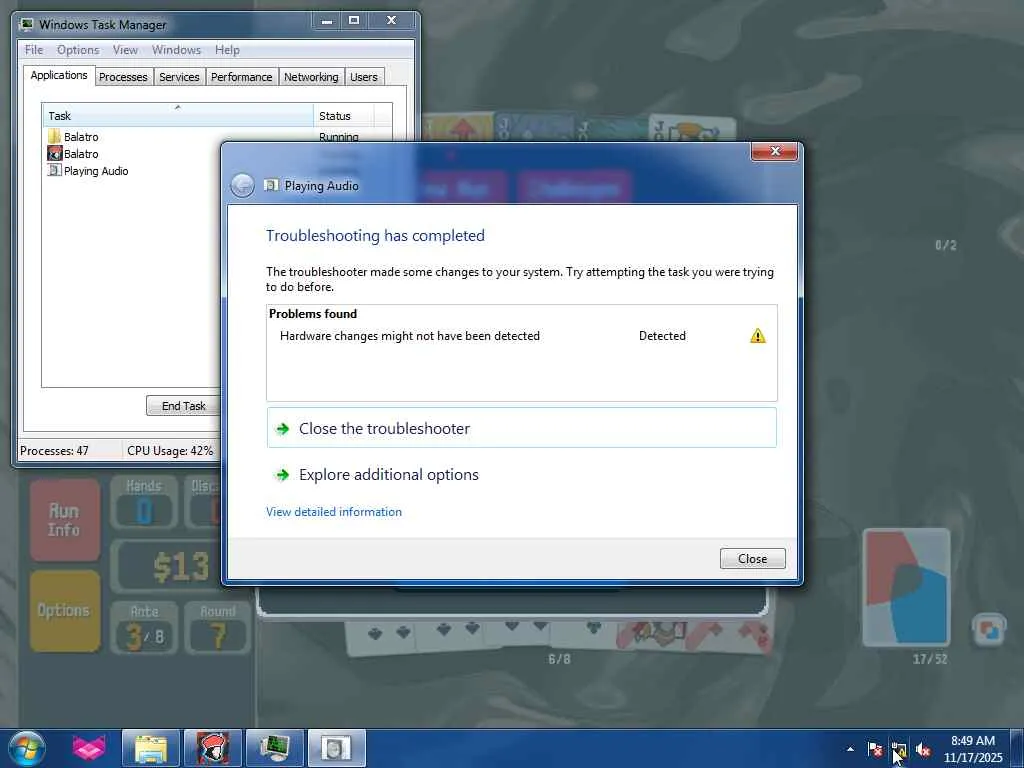Switch to the Performance tab
Screen dimensions: 1024x768
pyautogui.click(x=242, y=77)
